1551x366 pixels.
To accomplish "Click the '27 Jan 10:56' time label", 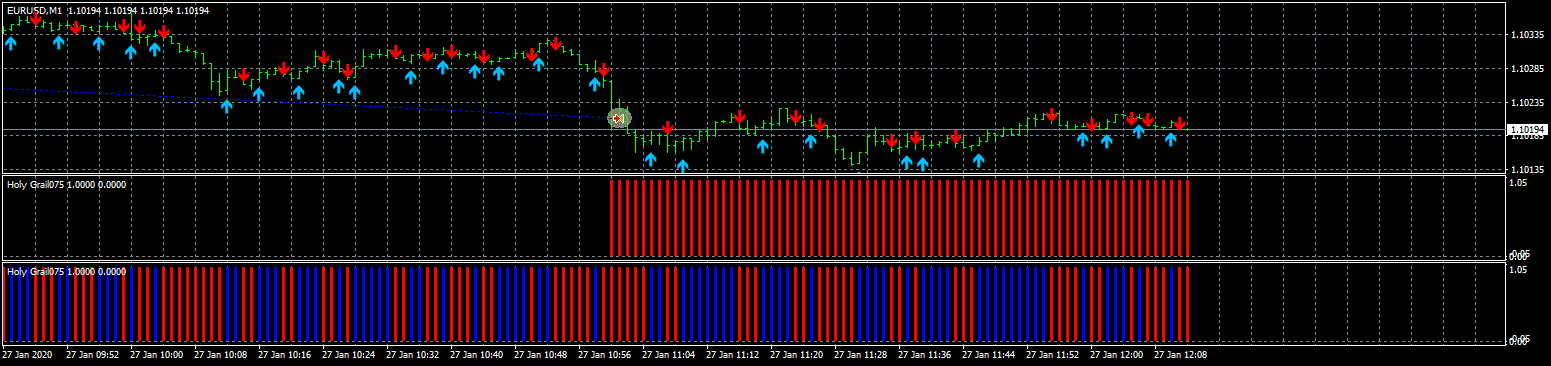I will pos(604,354).
